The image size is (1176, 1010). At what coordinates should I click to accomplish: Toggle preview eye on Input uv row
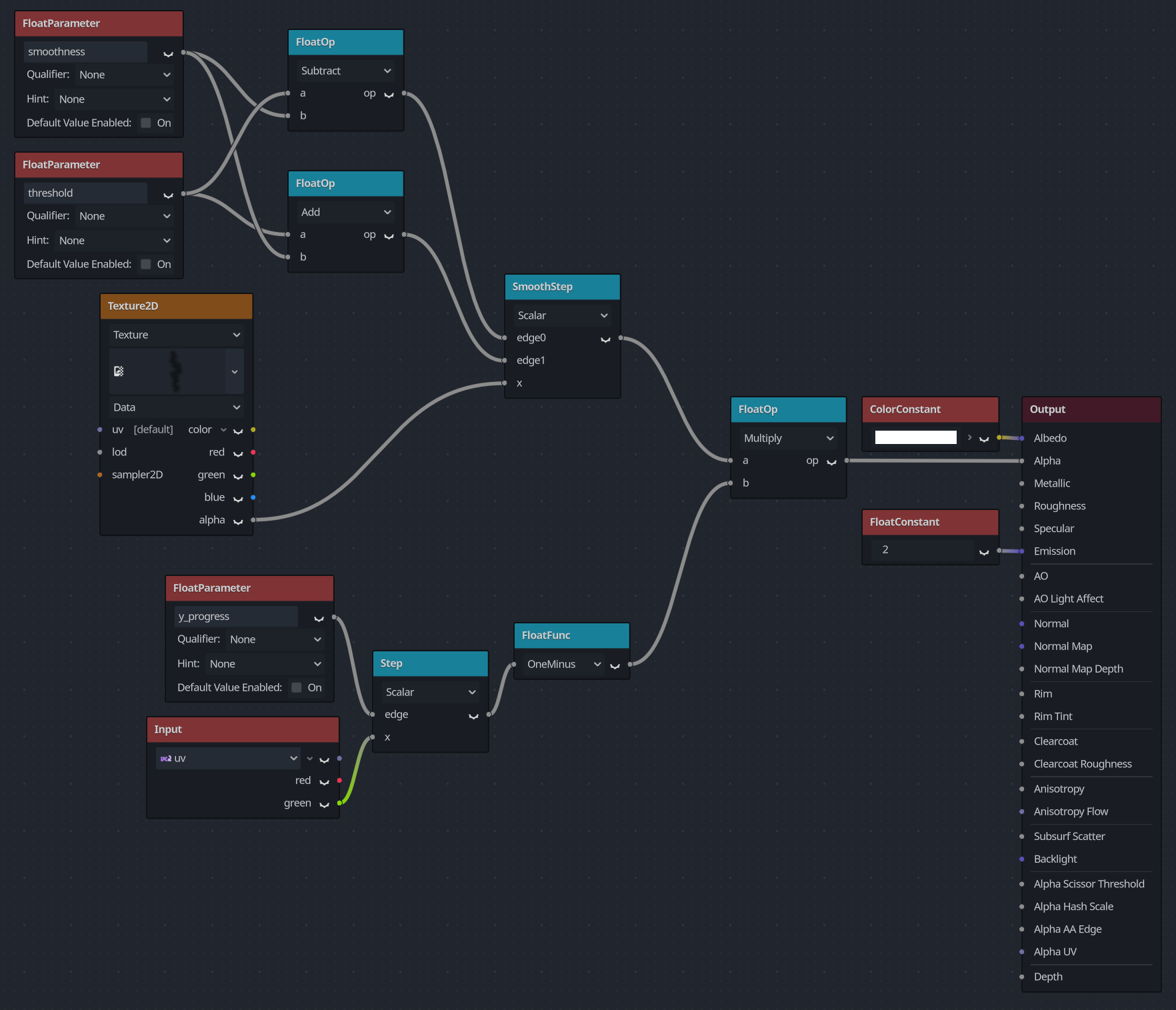point(324,759)
